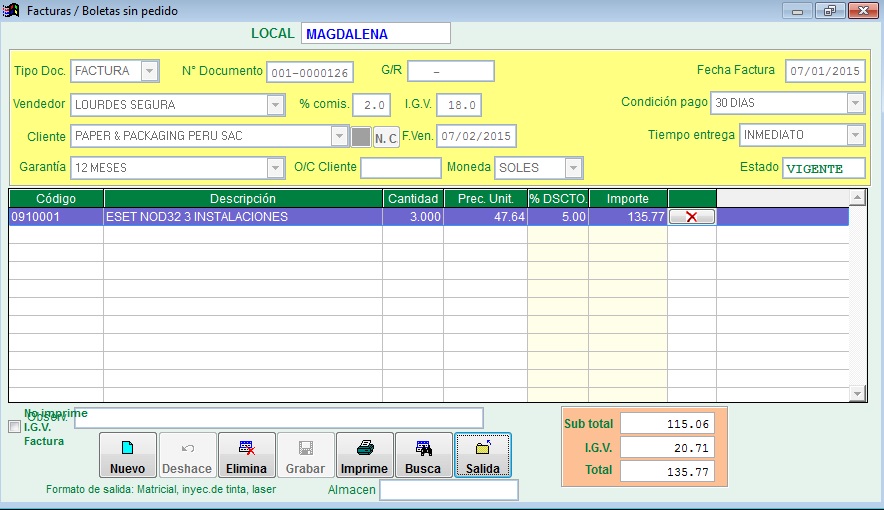Screen dimensions: 884x510
Task: Click the Descripción column header
Action: click(x=243, y=199)
